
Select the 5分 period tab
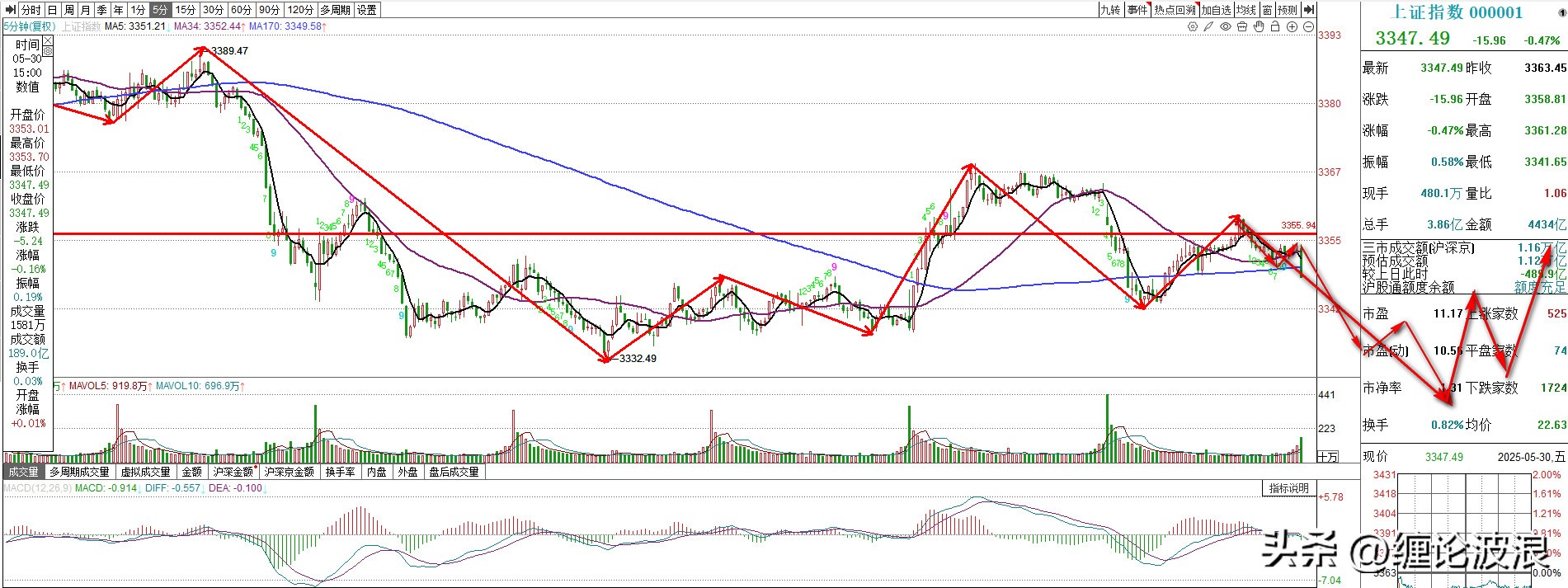point(160,10)
